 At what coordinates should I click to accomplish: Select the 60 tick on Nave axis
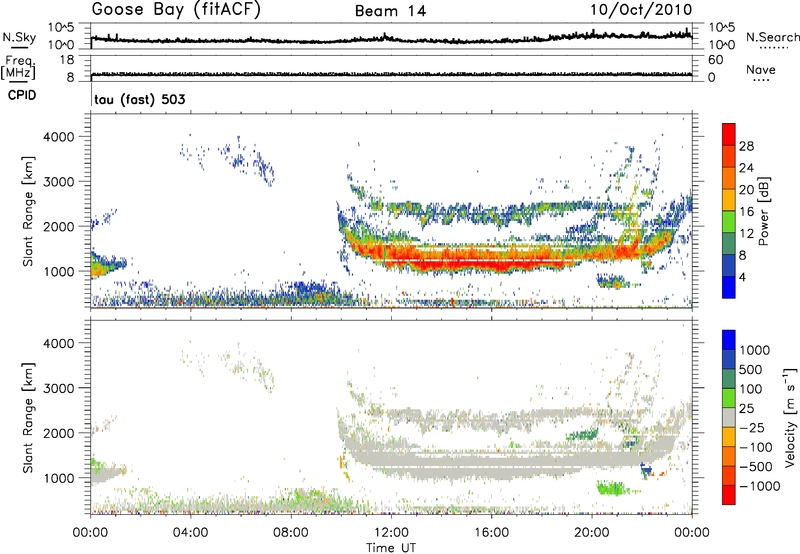click(715, 60)
